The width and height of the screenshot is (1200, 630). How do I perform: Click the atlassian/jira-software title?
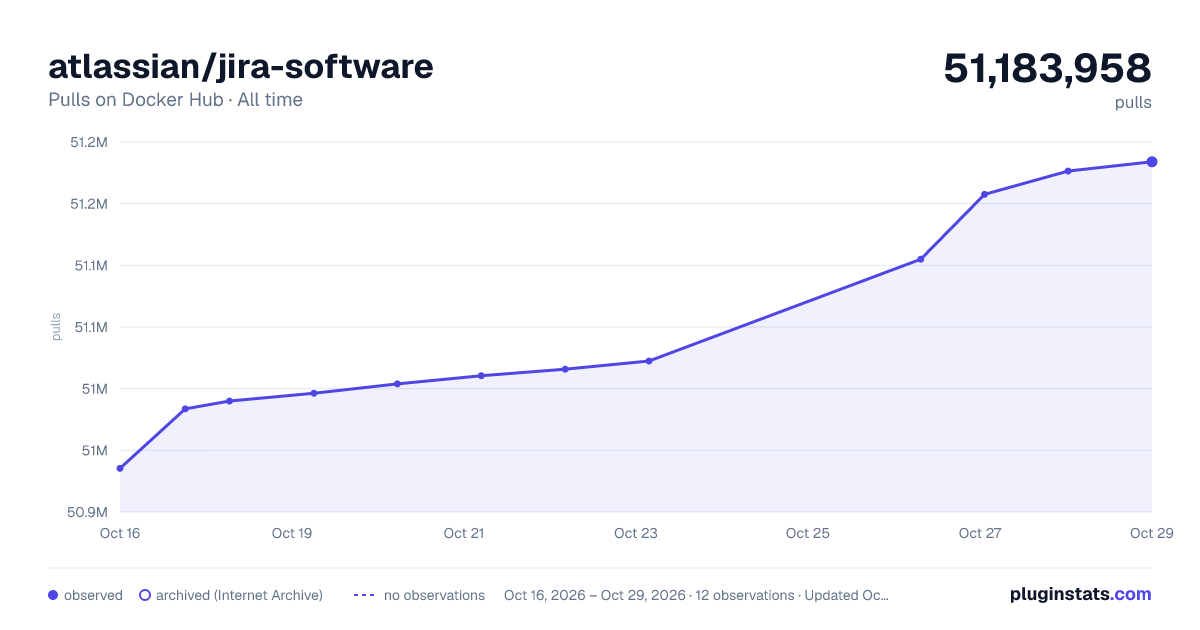pyautogui.click(x=241, y=67)
